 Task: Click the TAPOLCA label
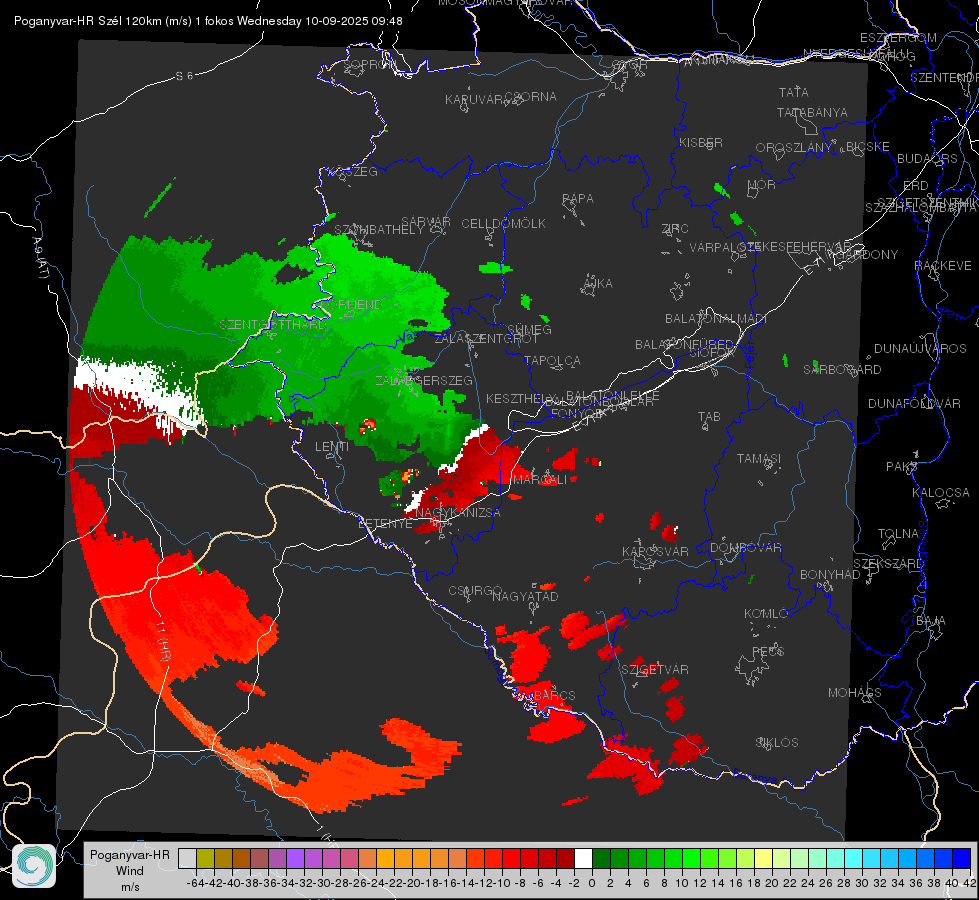point(552,360)
